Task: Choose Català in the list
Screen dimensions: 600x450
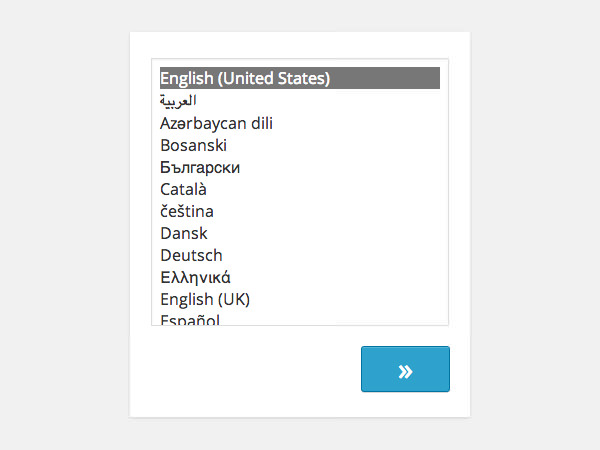Action: [183, 189]
